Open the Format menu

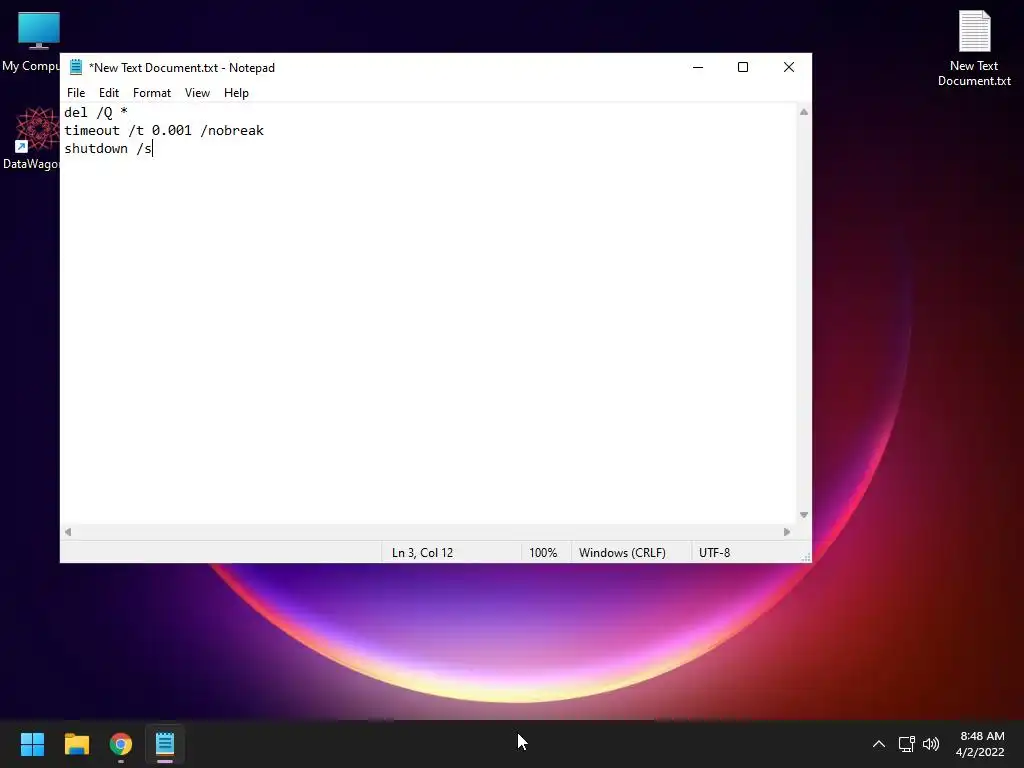click(152, 93)
